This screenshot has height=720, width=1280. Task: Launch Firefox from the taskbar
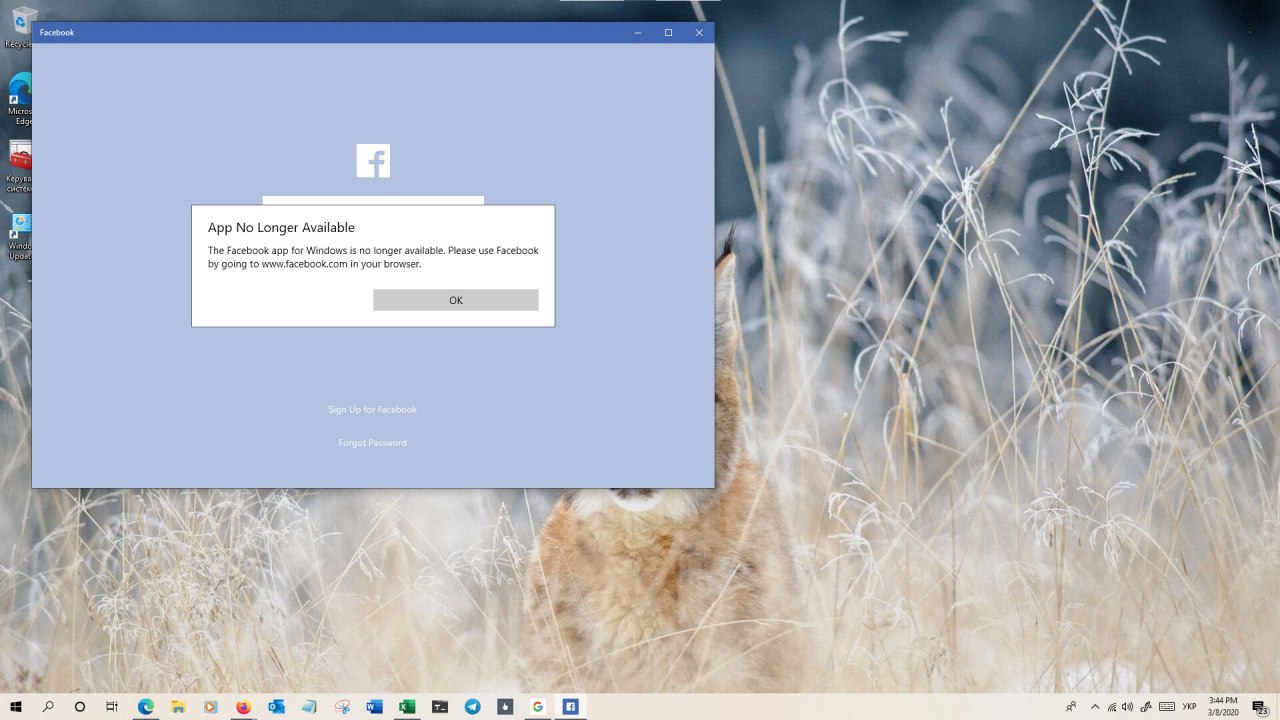pos(243,706)
